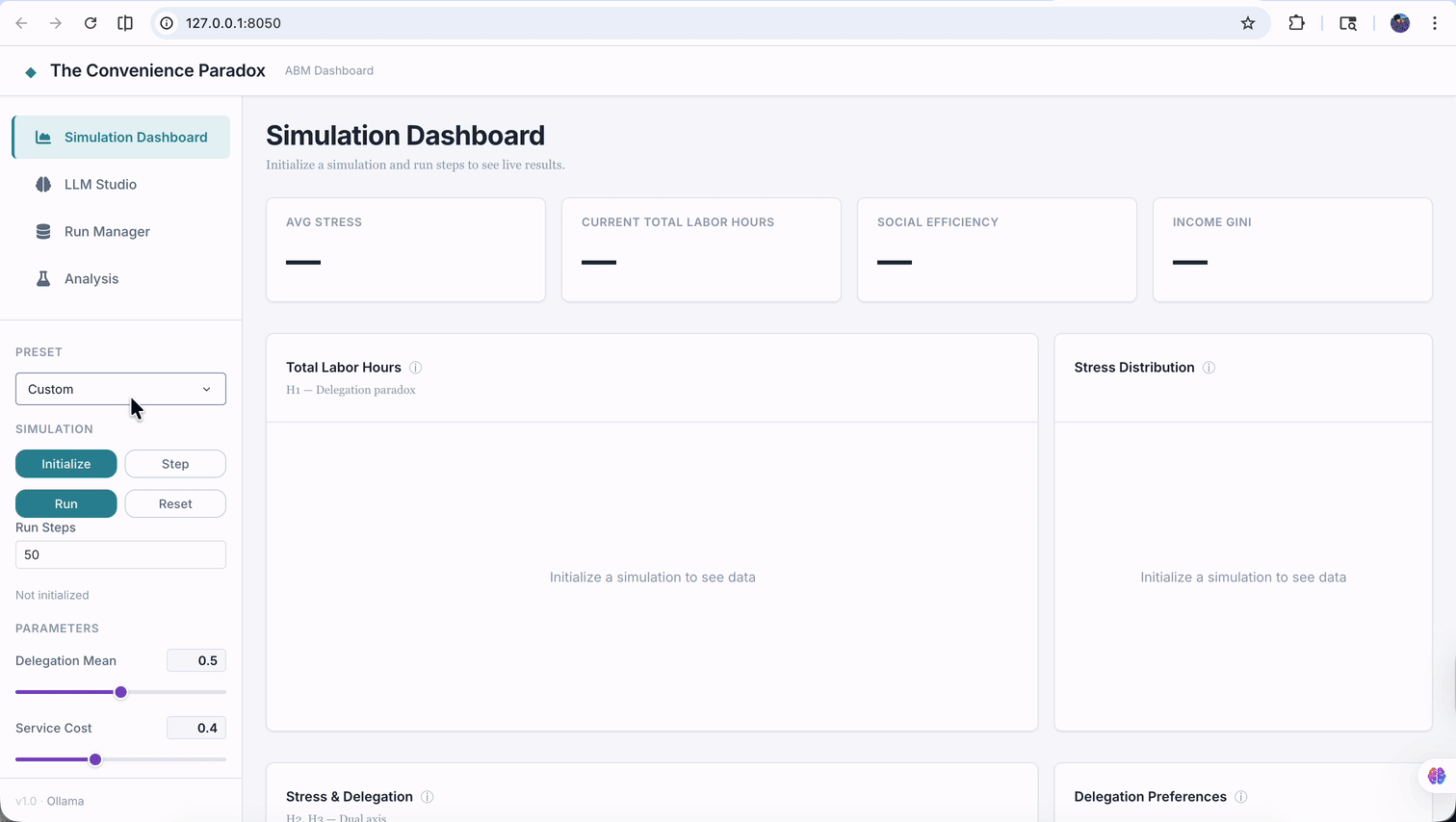1456x822 pixels.
Task: Click The Convenience Paradox title
Action: pyautogui.click(x=158, y=70)
